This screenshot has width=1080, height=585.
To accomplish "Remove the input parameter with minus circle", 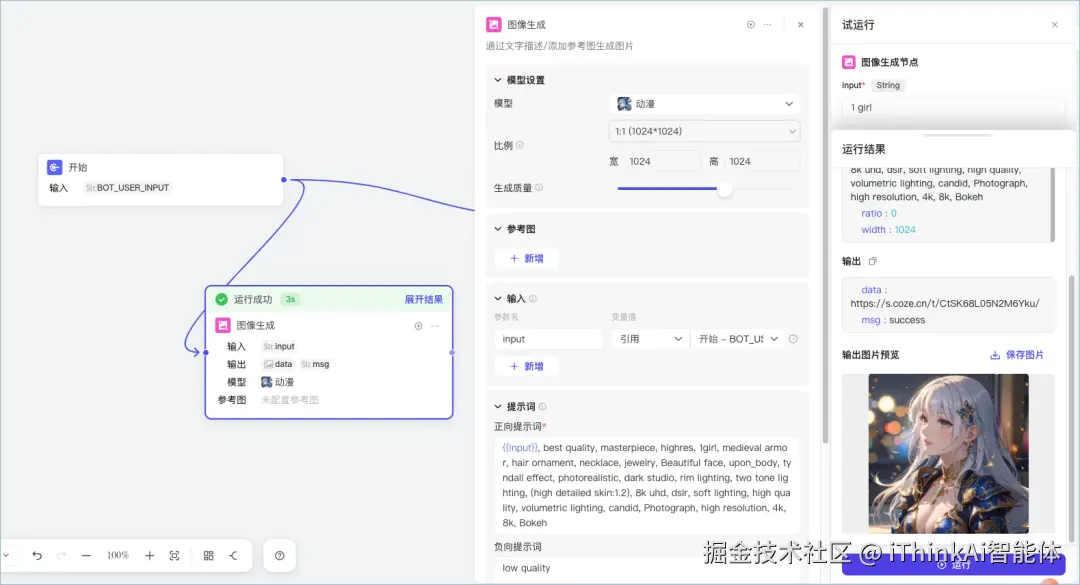I will [x=793, y=339].
